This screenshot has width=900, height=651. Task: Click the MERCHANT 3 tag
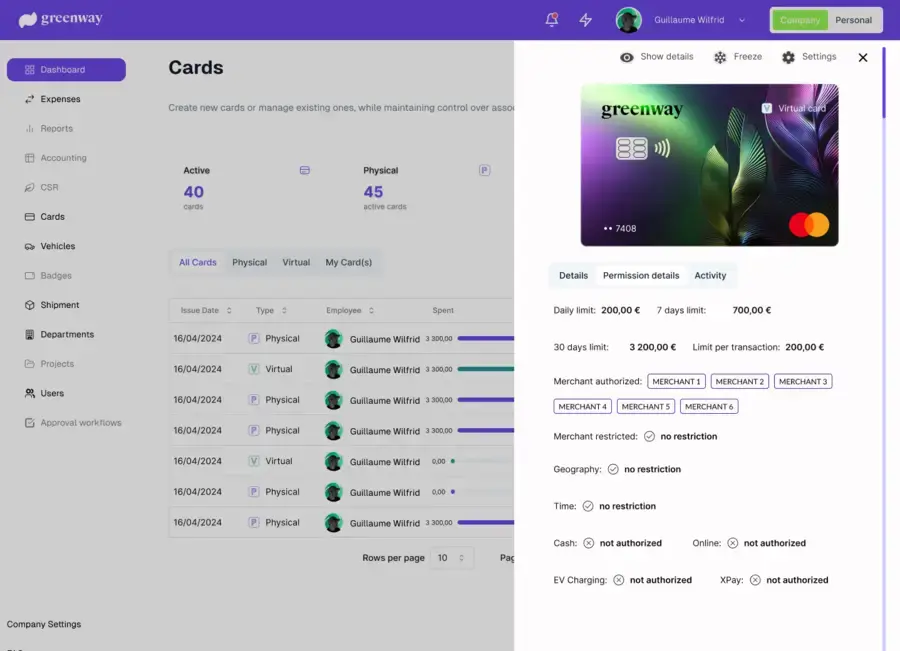803,381
